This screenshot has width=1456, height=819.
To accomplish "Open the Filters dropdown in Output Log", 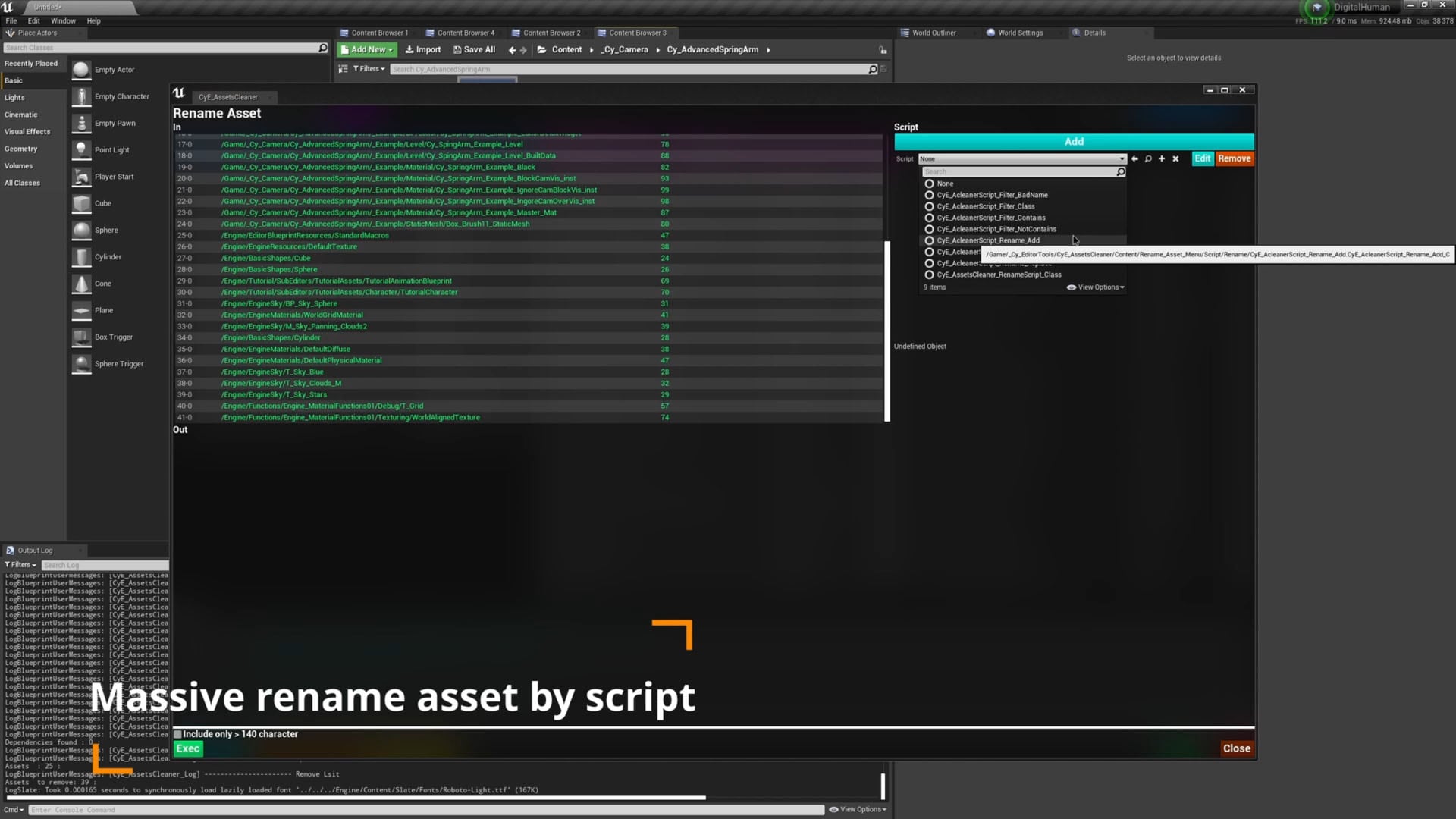I will (x=20, y=564).
